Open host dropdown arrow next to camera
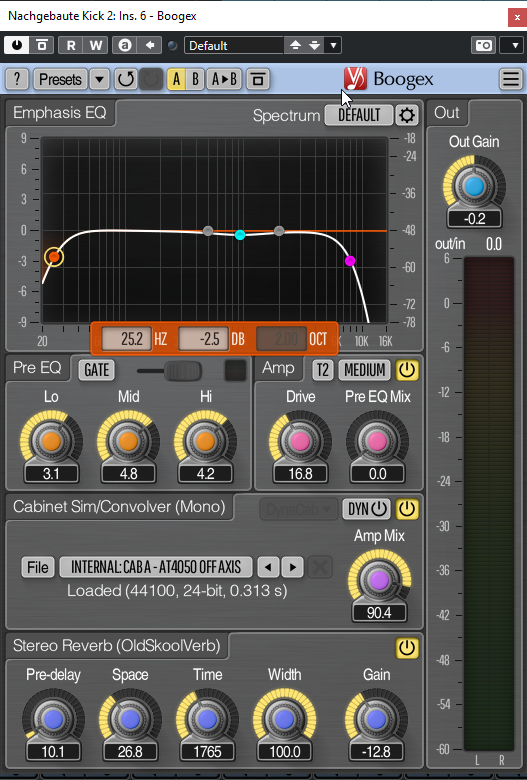527x780 pixels. (x=514, y=46)
